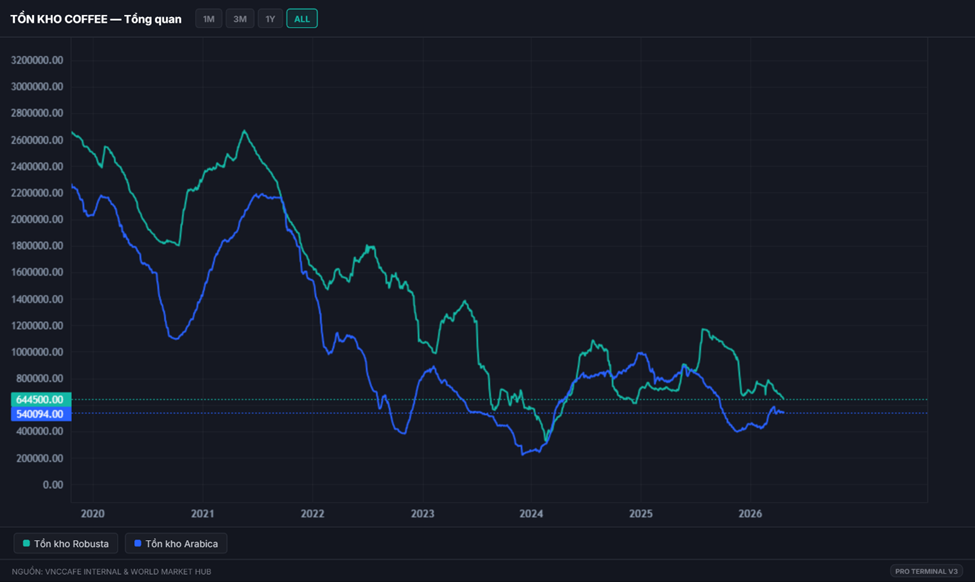Switch chart to 3M range
This screenshot has height=582, width=975.
click(x=239, y=19)
